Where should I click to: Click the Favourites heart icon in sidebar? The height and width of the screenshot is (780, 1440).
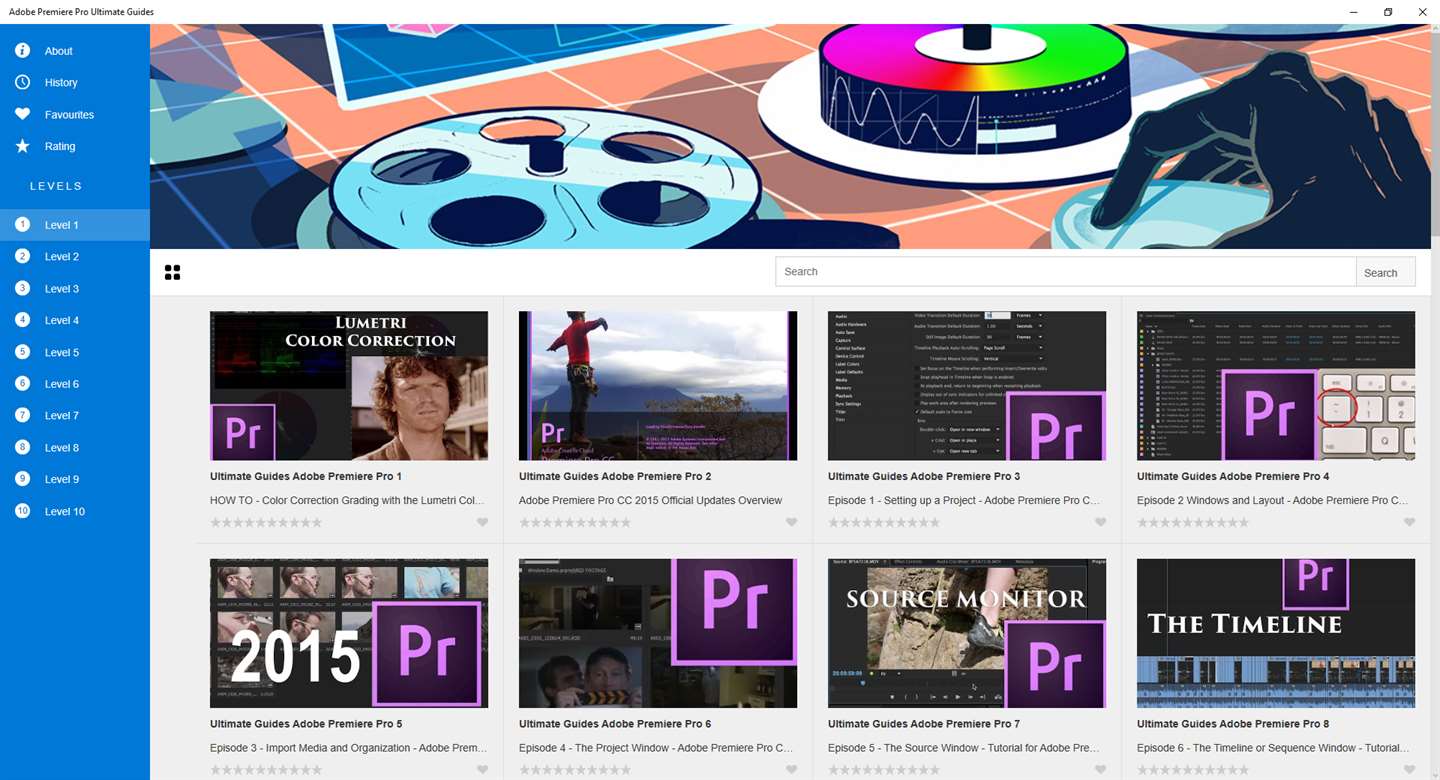coord(23,114)
